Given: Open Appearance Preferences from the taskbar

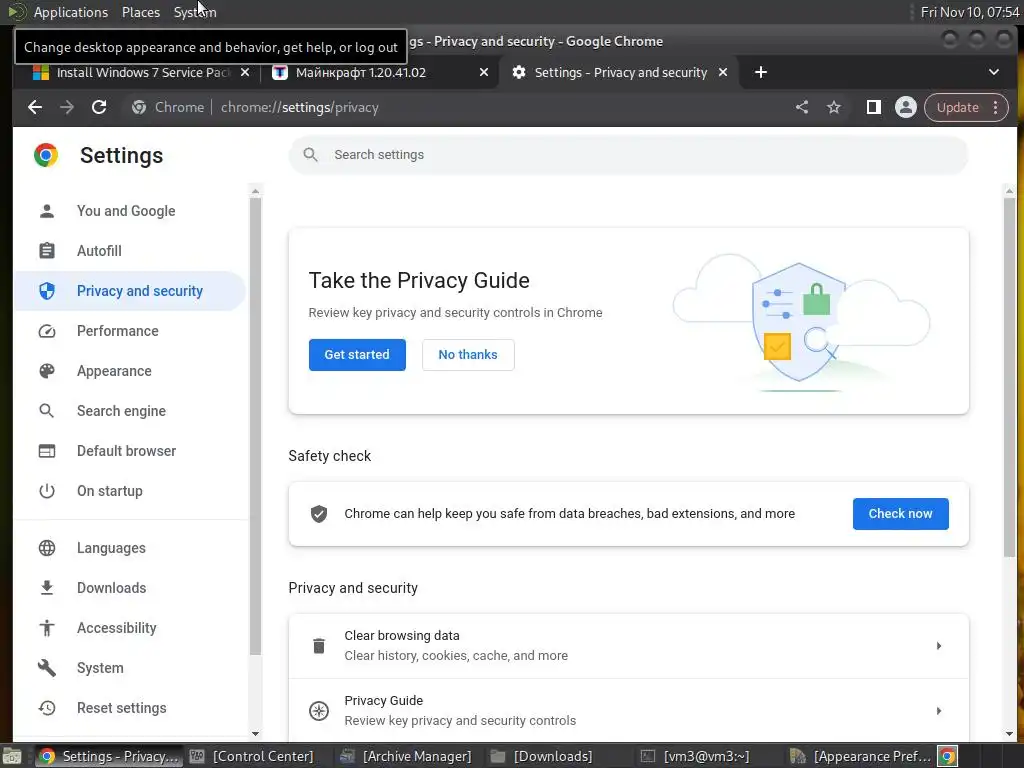Looking at the screenshot, I should click(860, 756).
